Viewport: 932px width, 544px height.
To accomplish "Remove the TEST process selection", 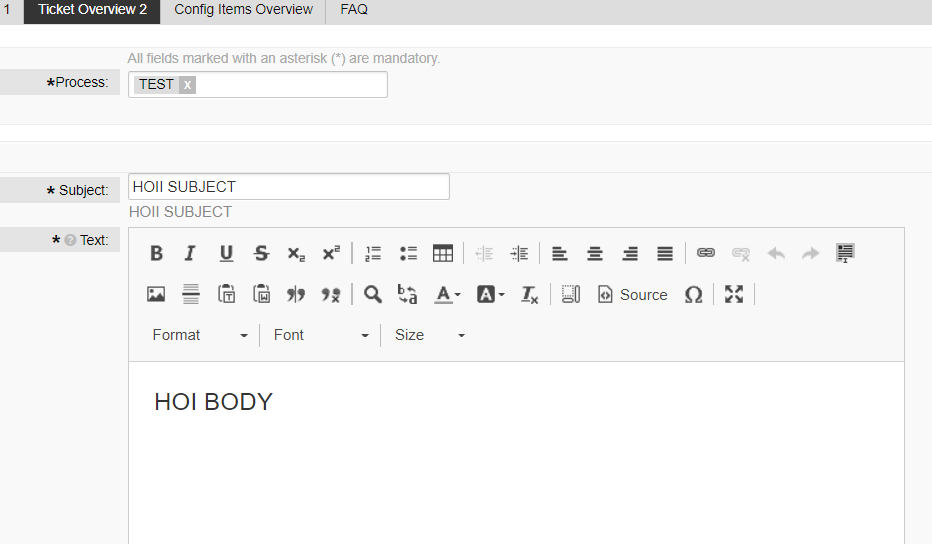I will (187, 84).
